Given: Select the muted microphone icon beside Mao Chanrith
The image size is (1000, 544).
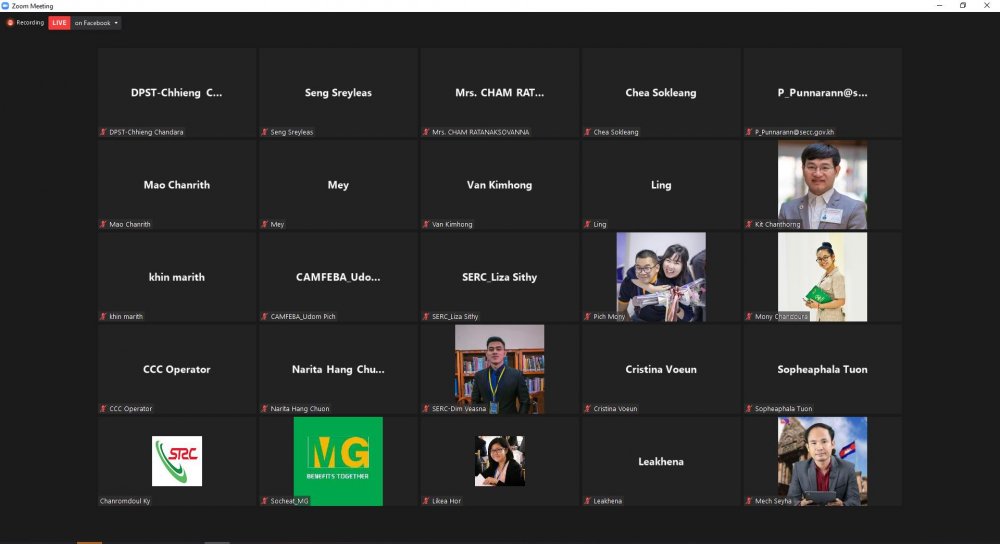Looking at the screenshot, I should (x=103, y=224).
